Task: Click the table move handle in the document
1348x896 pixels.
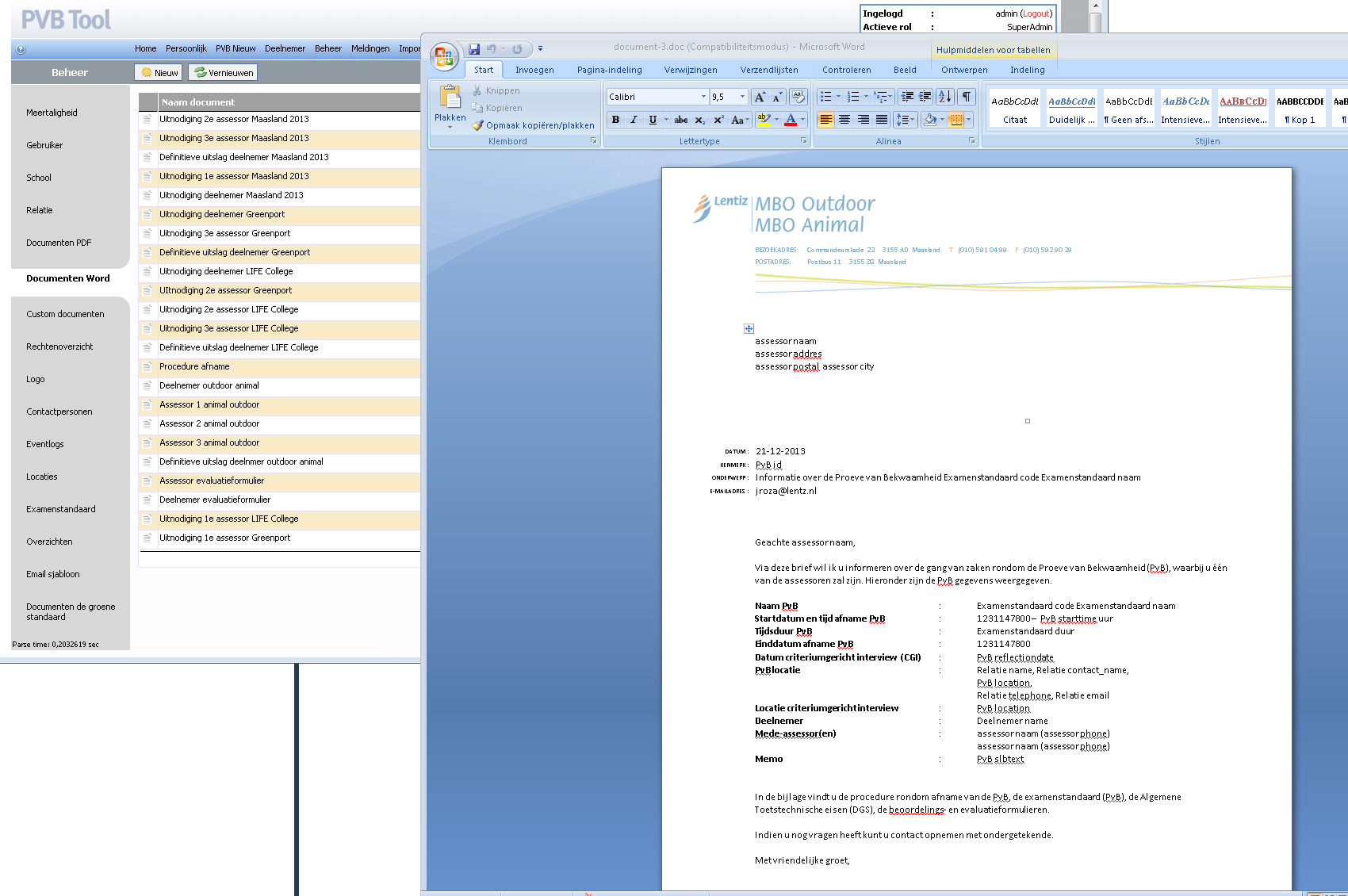Action: (x=749, y=328)
